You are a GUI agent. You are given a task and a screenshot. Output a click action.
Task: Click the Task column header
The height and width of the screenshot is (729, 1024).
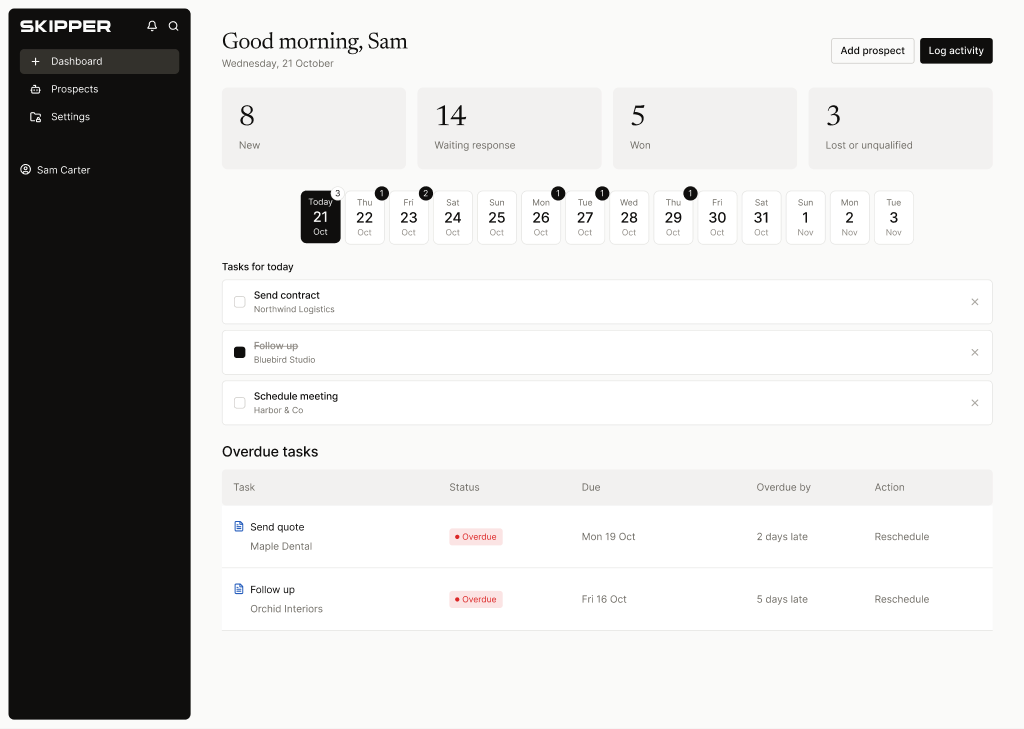(x=244, y=487)
